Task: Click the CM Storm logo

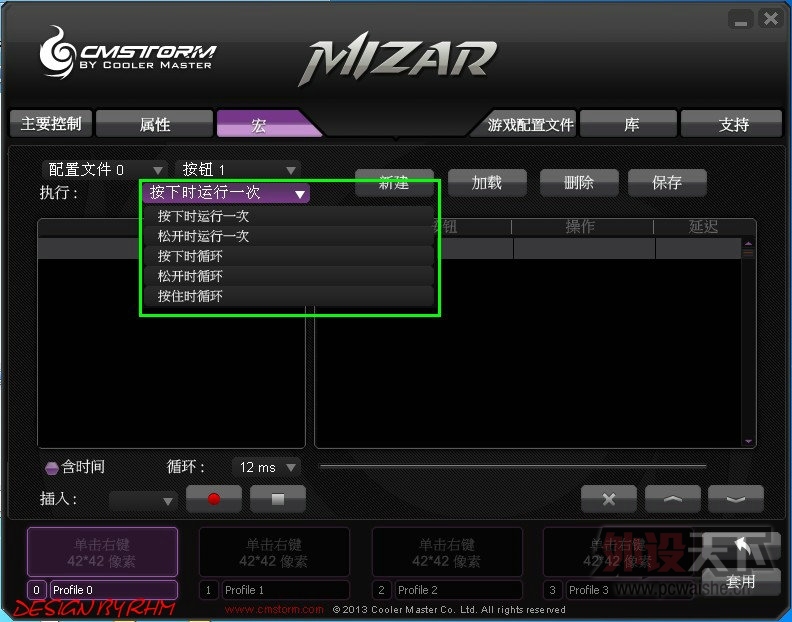Action: [x=126, y=53]
